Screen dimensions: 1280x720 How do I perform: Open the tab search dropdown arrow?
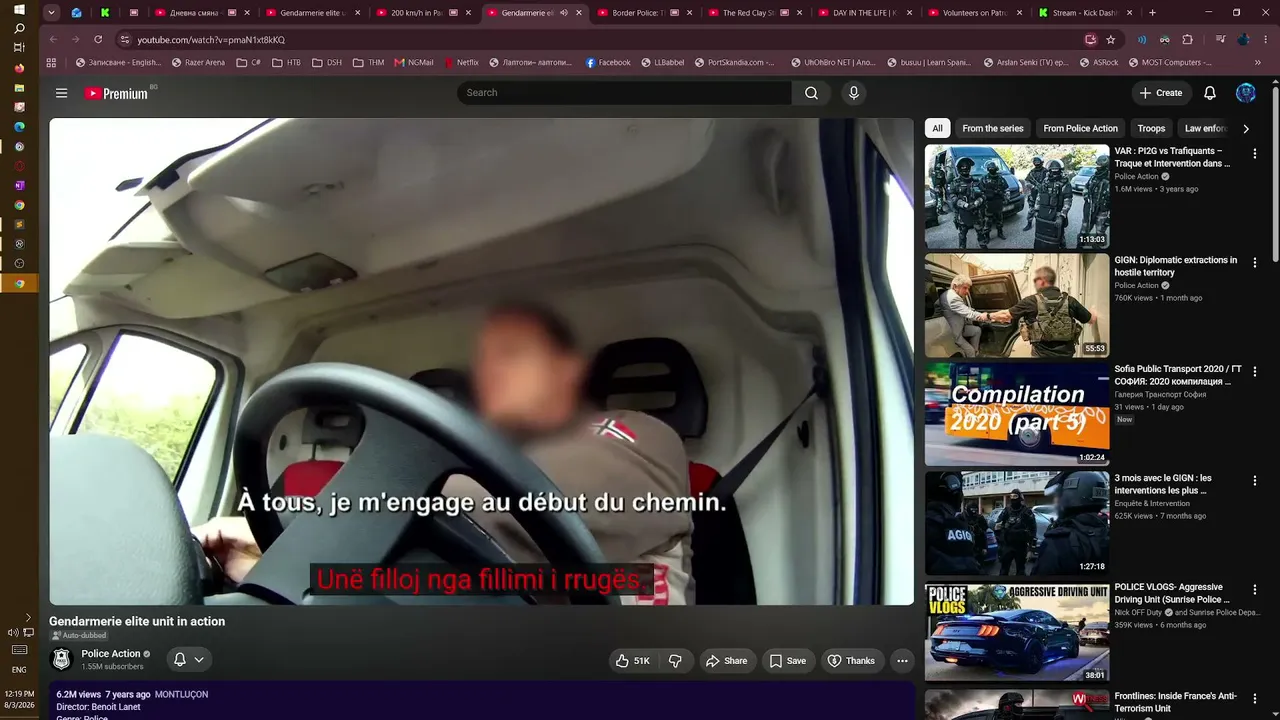51,13
